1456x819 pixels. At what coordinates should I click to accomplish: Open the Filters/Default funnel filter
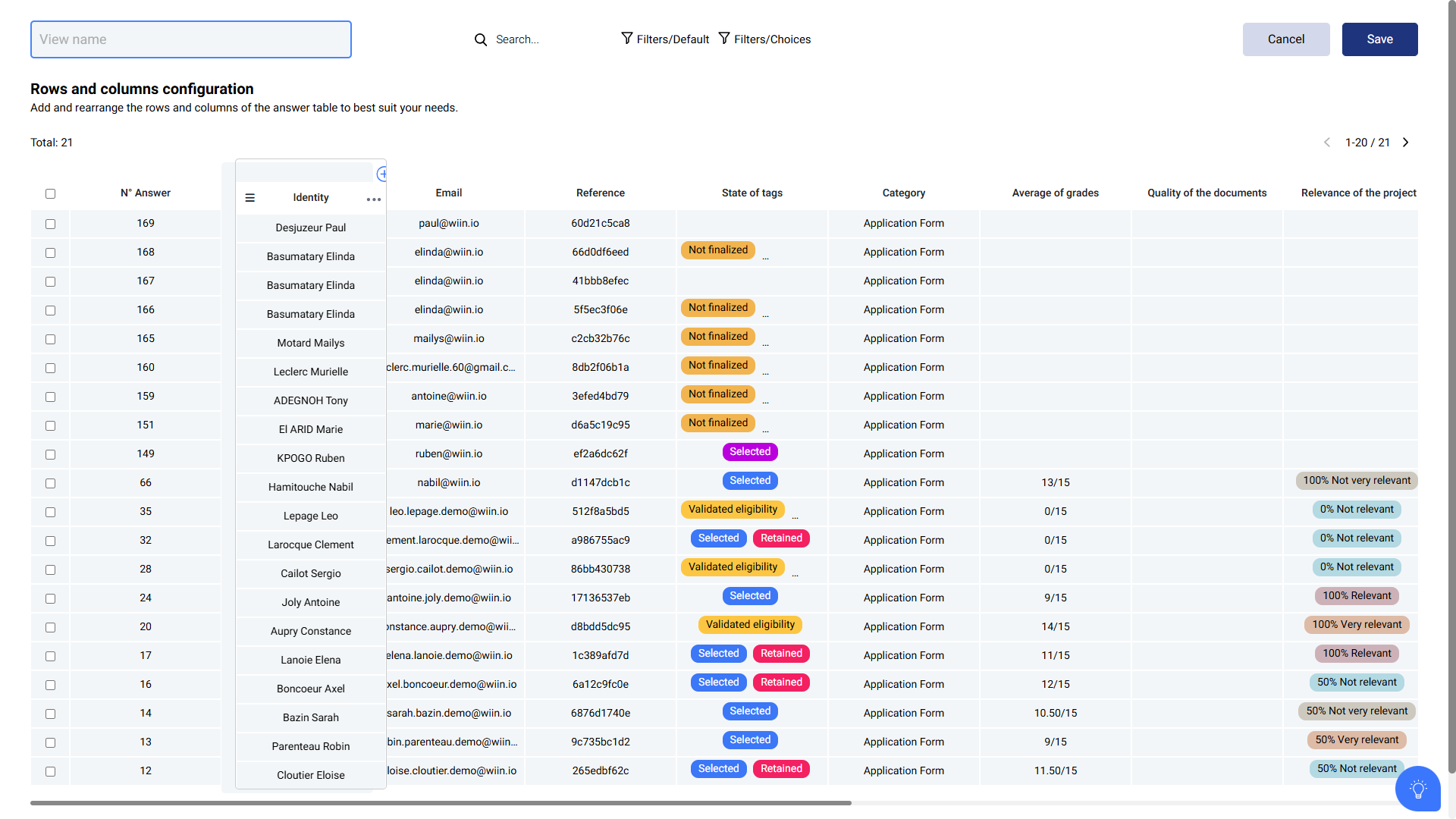click(665, 39)
